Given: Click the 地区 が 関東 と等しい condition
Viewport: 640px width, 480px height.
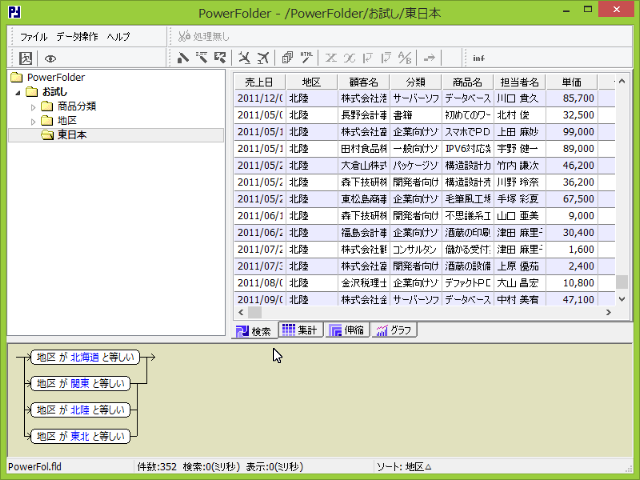Looking at the screenshot, I should pos(80,384).
